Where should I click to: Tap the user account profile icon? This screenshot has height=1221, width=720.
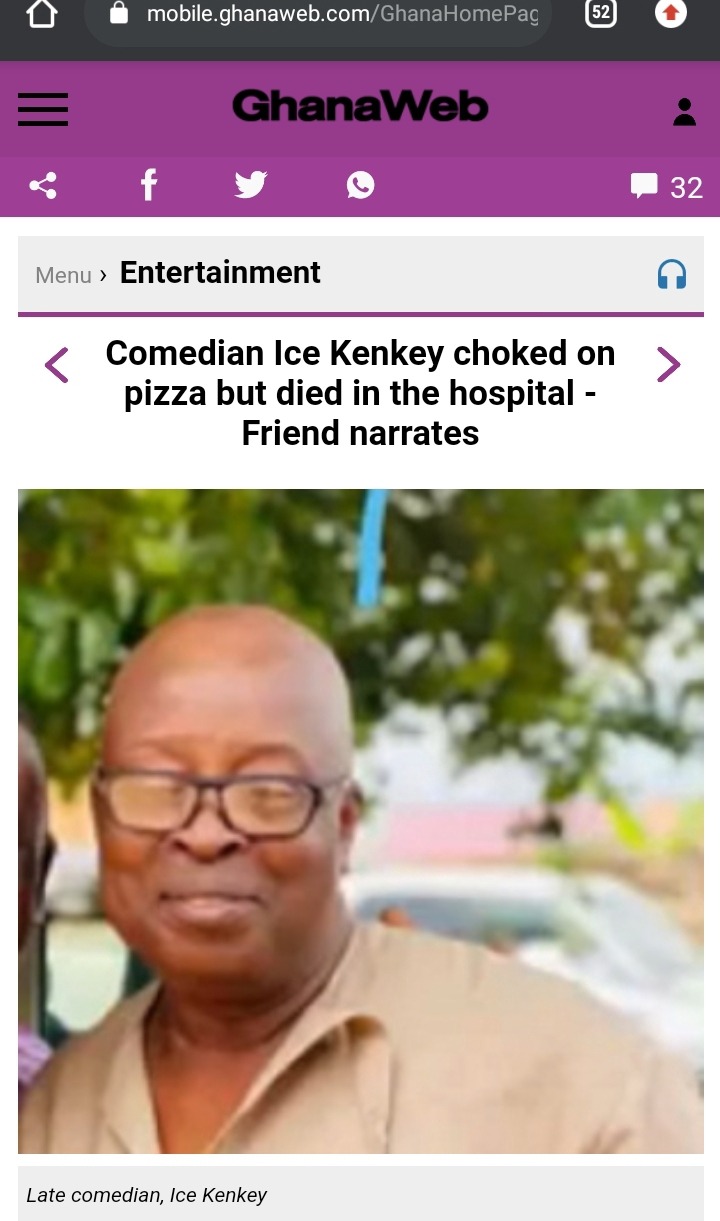coord(684,112)
